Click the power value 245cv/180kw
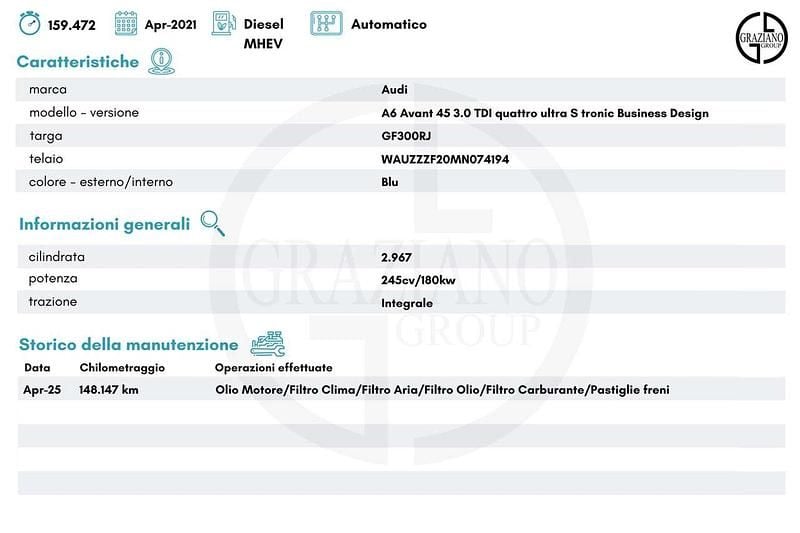 [x=418, y=280]
